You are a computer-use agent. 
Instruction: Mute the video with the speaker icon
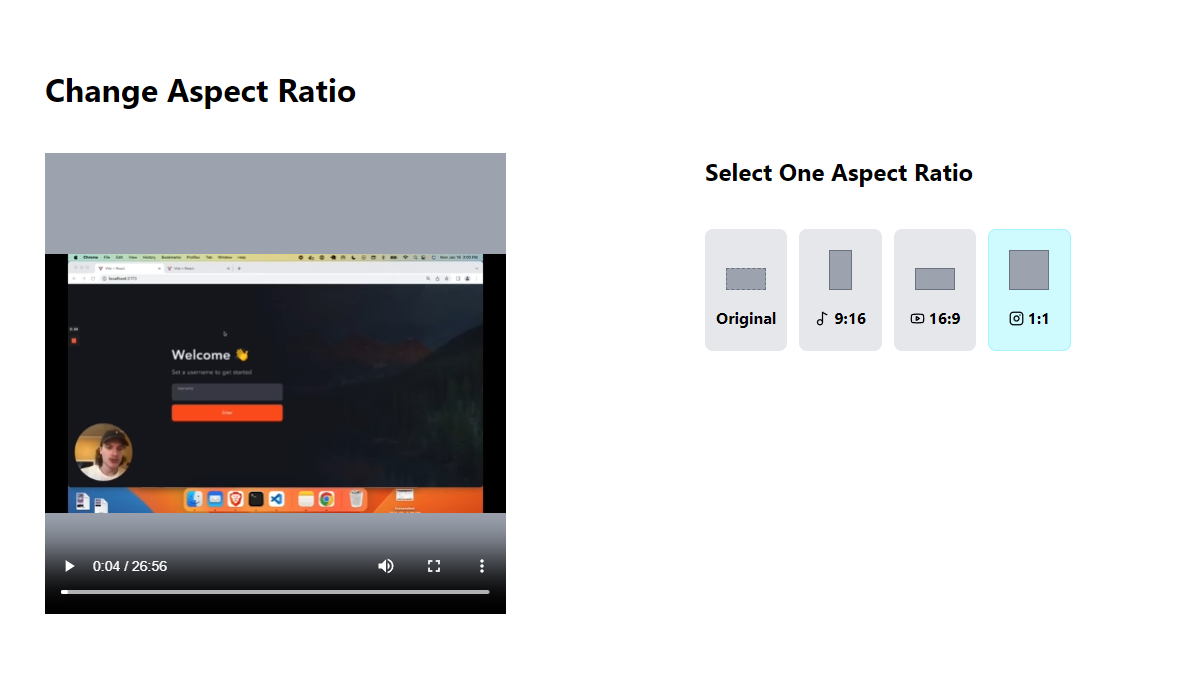(386, 566)
